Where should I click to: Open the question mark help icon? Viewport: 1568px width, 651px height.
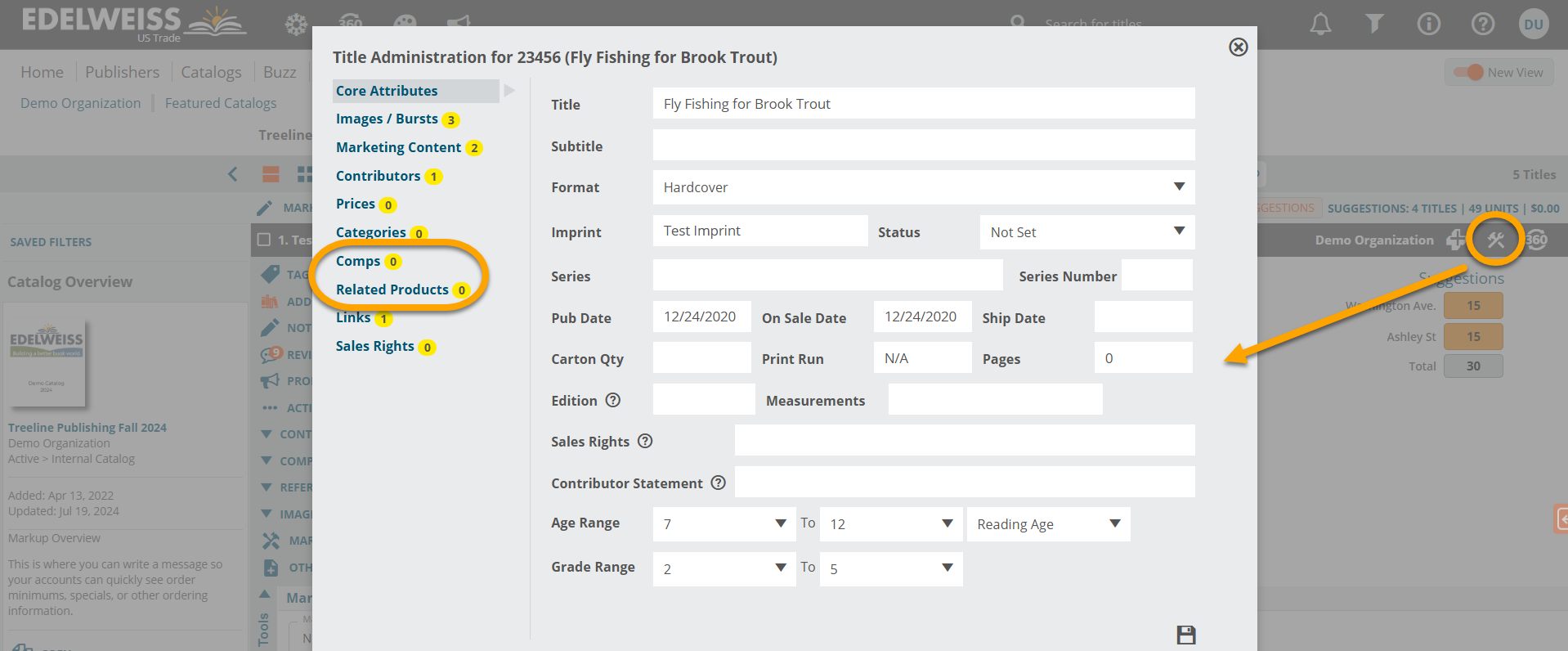point(1482,25)
